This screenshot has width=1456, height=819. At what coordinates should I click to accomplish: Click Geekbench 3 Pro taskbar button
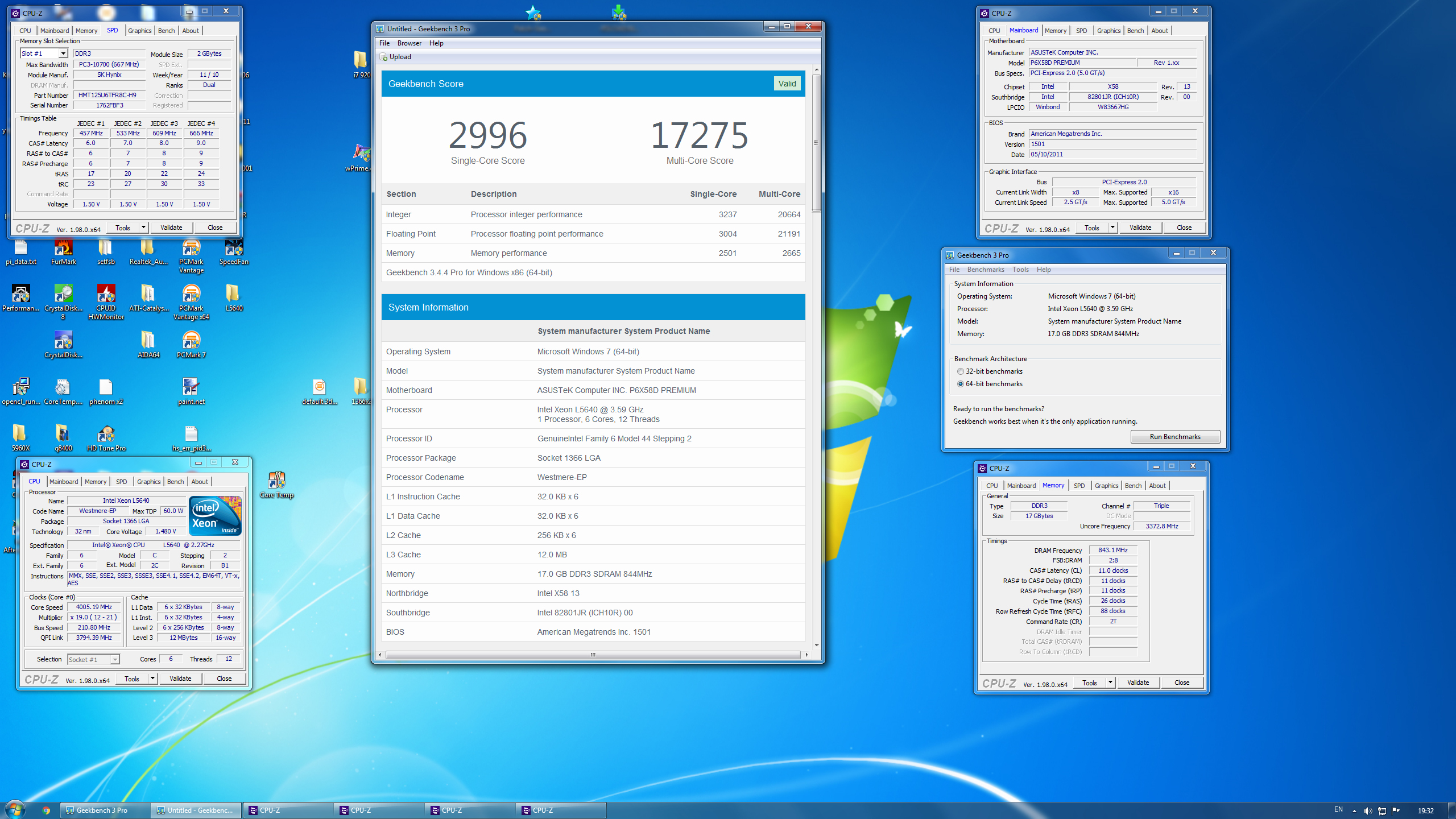(104, 810)
